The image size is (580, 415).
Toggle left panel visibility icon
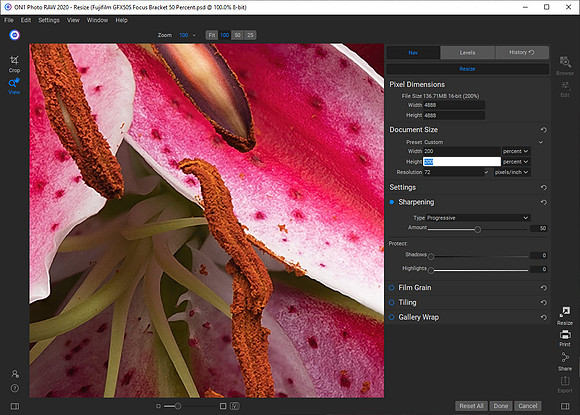pos(15,406)
